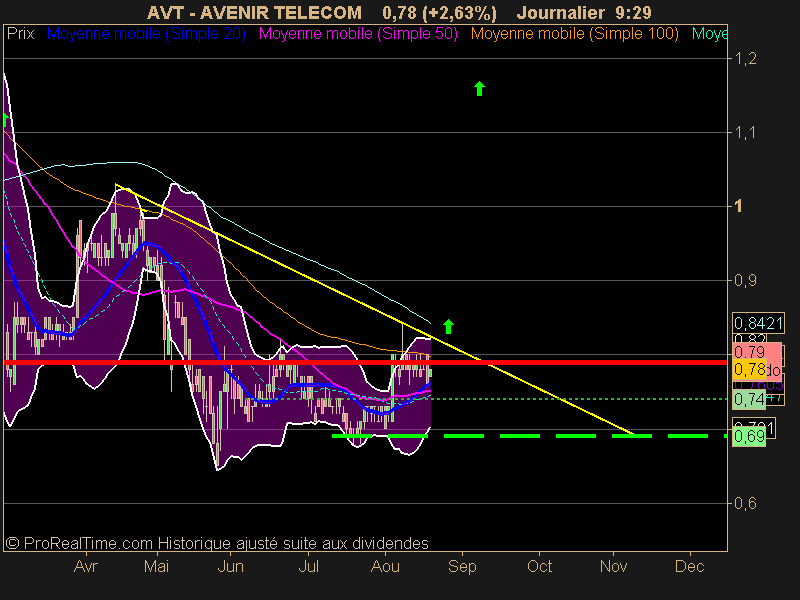Viewport: 800px width, 600px height.
Task: Click the bright green 0,69 support label
Action: [749, 437]
